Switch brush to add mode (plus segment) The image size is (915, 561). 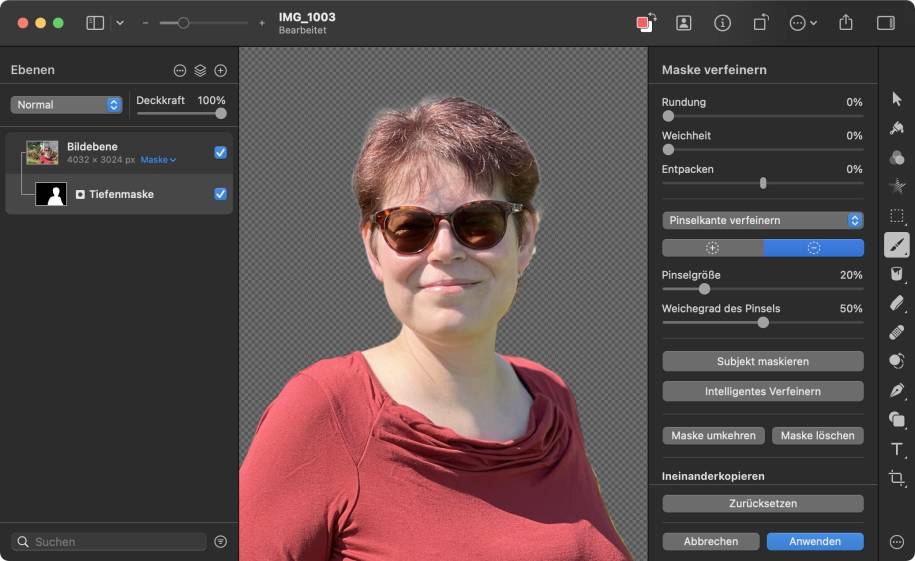coord(713,248)
